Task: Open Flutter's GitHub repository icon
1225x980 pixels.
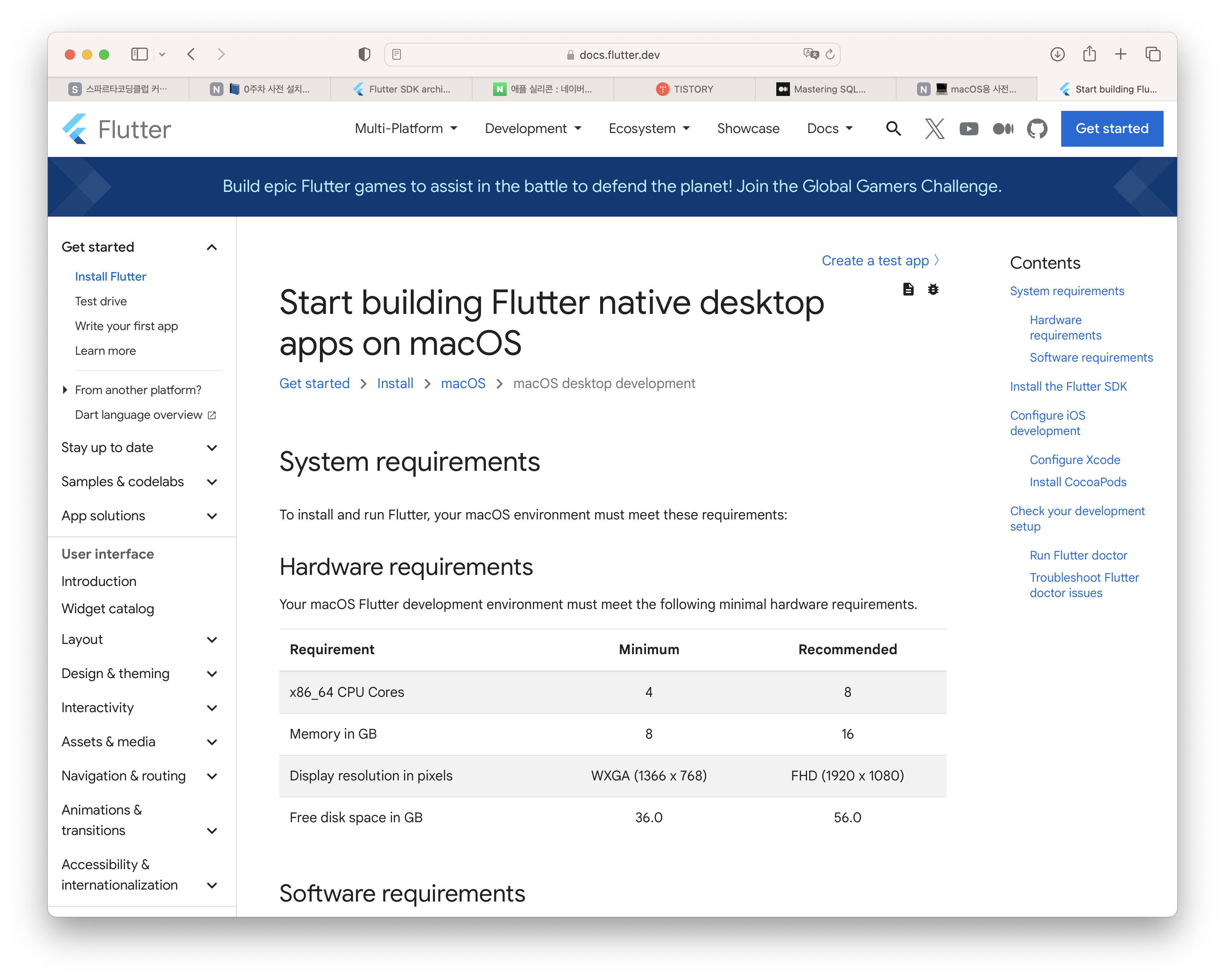Action: pyautogui.click(x=1037, y=129)
